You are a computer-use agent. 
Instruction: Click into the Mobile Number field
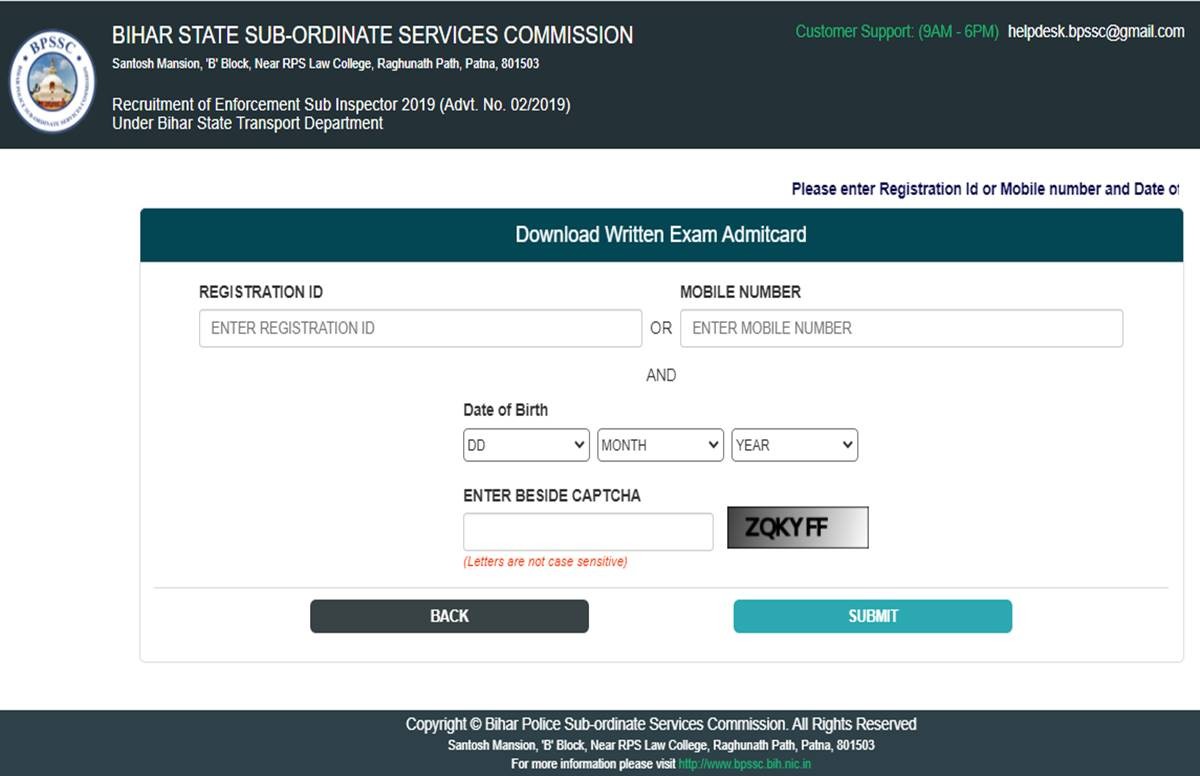pos(900,328)
